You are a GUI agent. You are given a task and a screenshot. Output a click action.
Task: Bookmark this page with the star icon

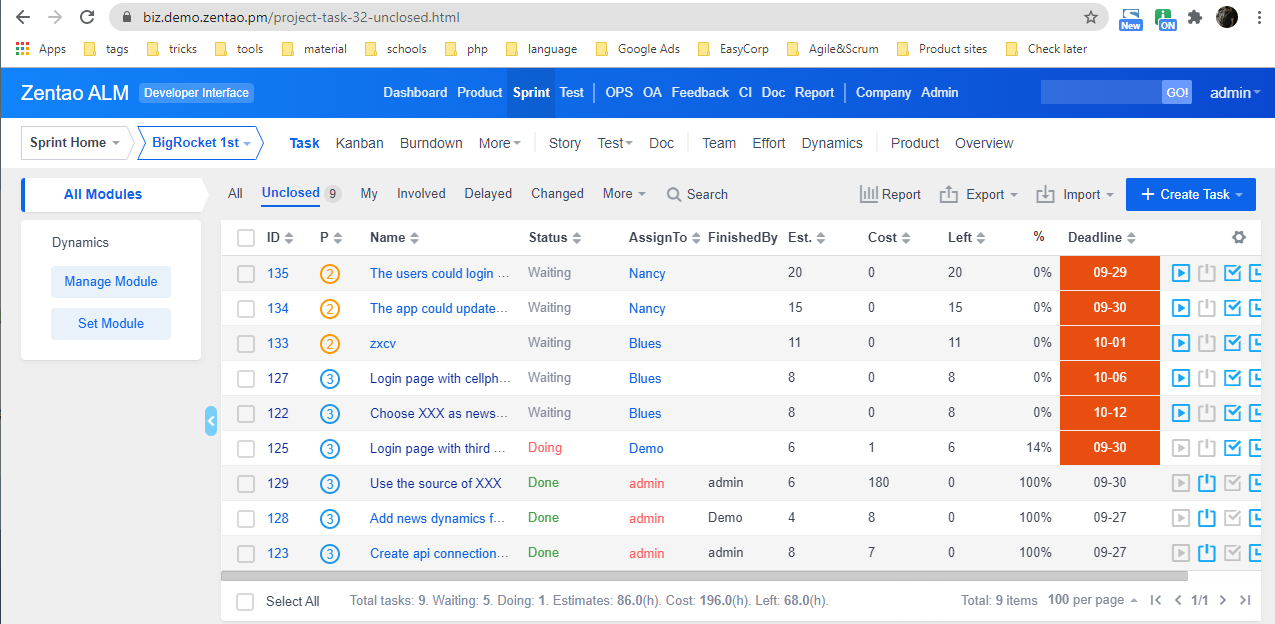point(1091,17)
